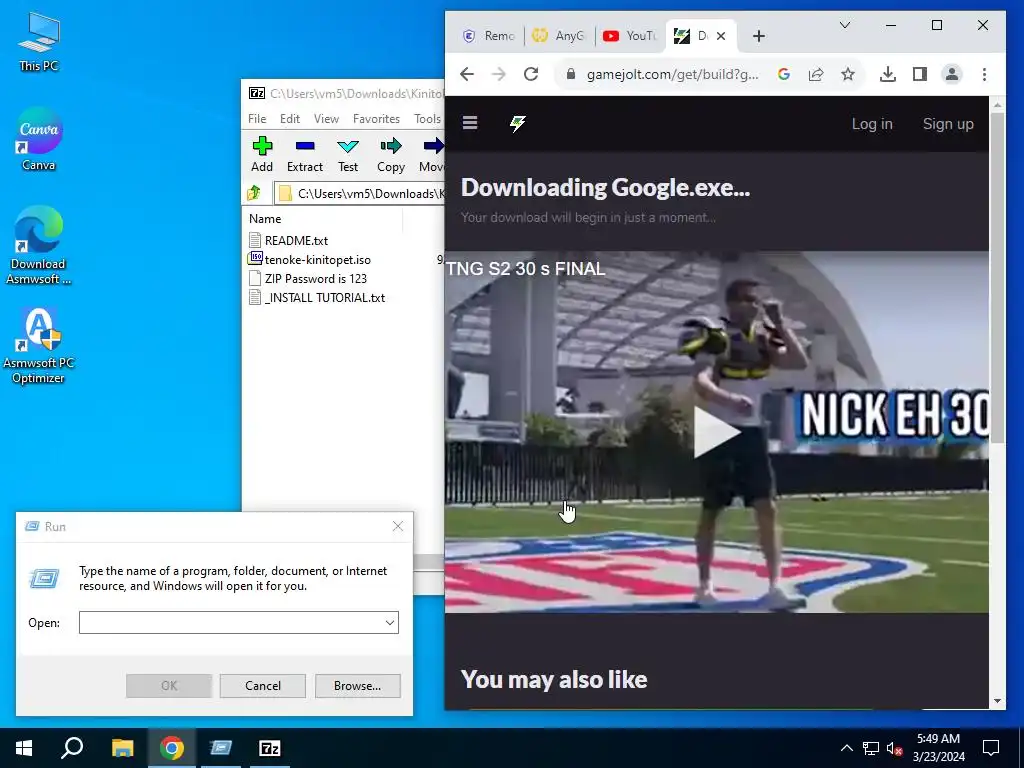Click the Run dialog taskbar icon
Screen dimensions: 1024x768
pyautogui.click(x=221, y=748)
